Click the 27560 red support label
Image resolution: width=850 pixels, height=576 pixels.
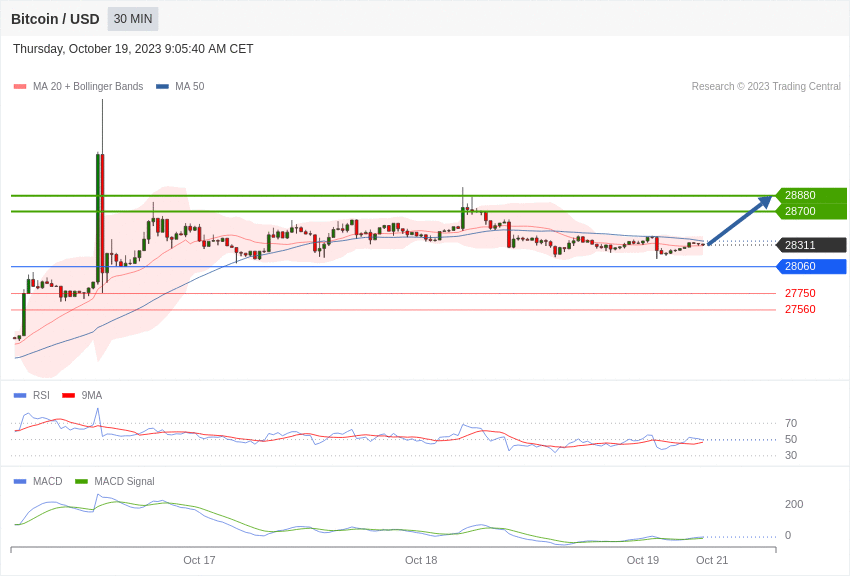click(800, 309)
